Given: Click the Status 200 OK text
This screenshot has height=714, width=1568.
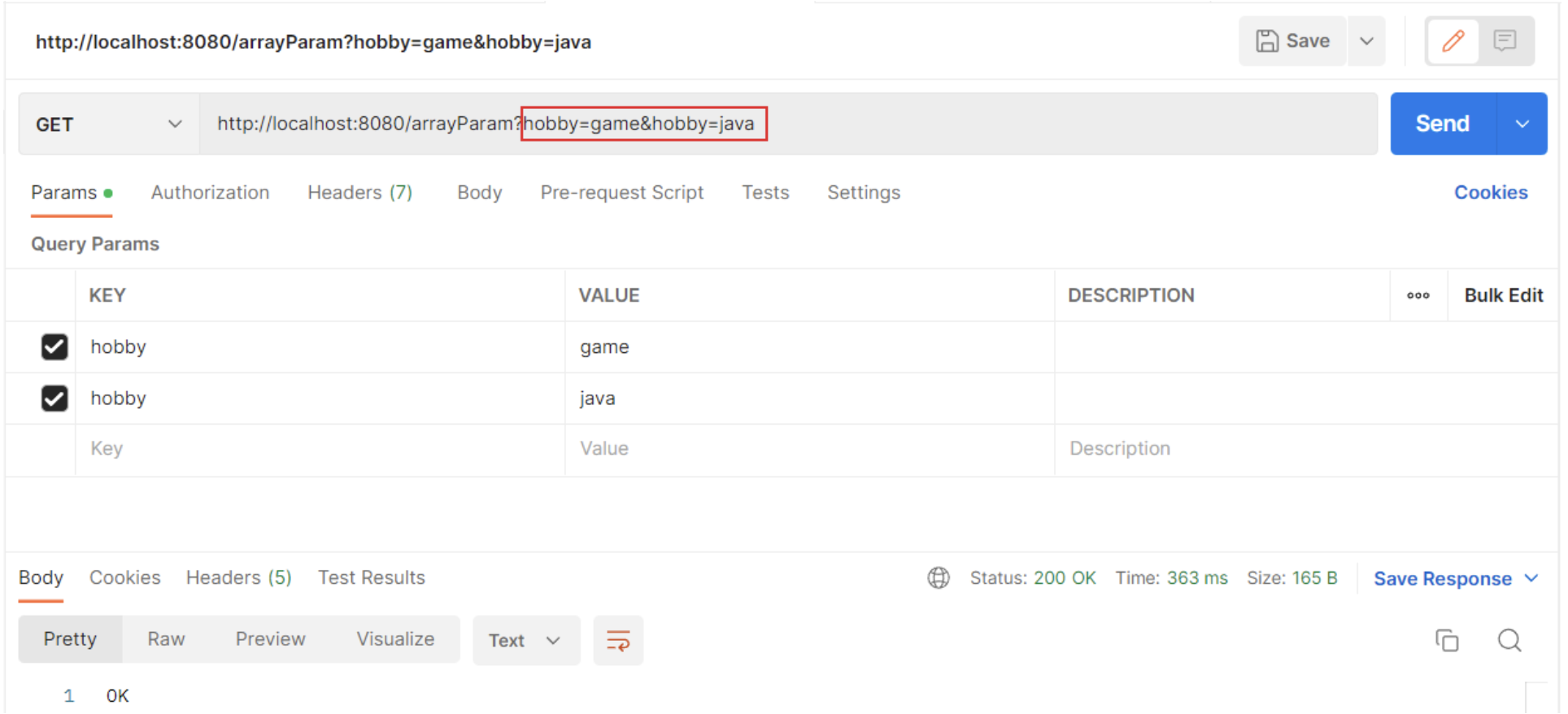Looking at the screenshot, I should [x=1033, y=578].
